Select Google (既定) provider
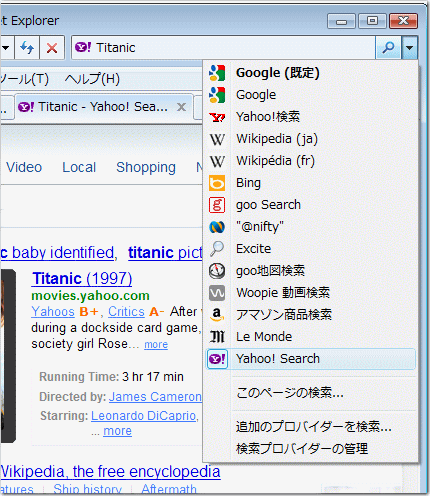 coord(311,73)
